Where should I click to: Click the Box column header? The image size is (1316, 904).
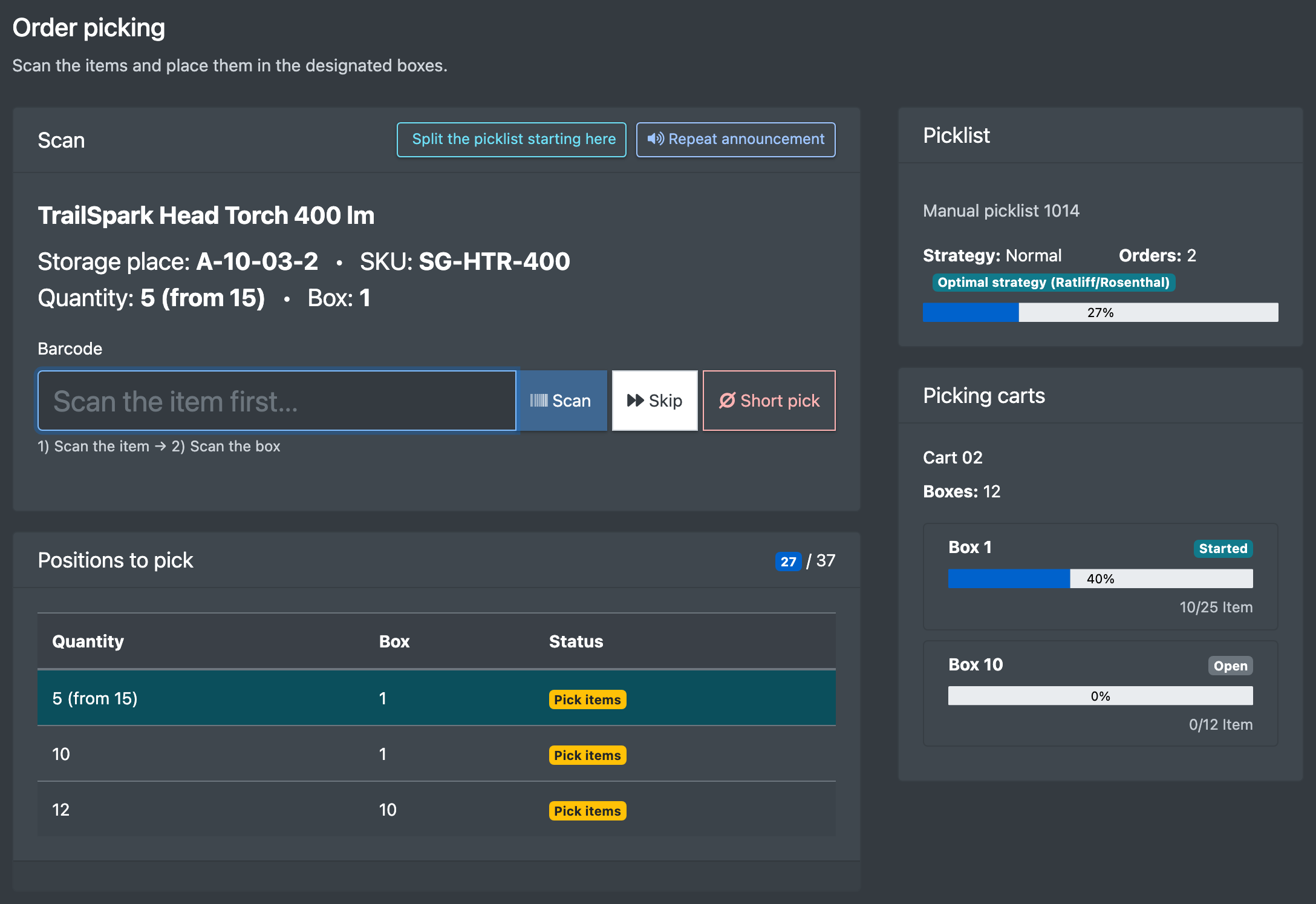point(394,641)
